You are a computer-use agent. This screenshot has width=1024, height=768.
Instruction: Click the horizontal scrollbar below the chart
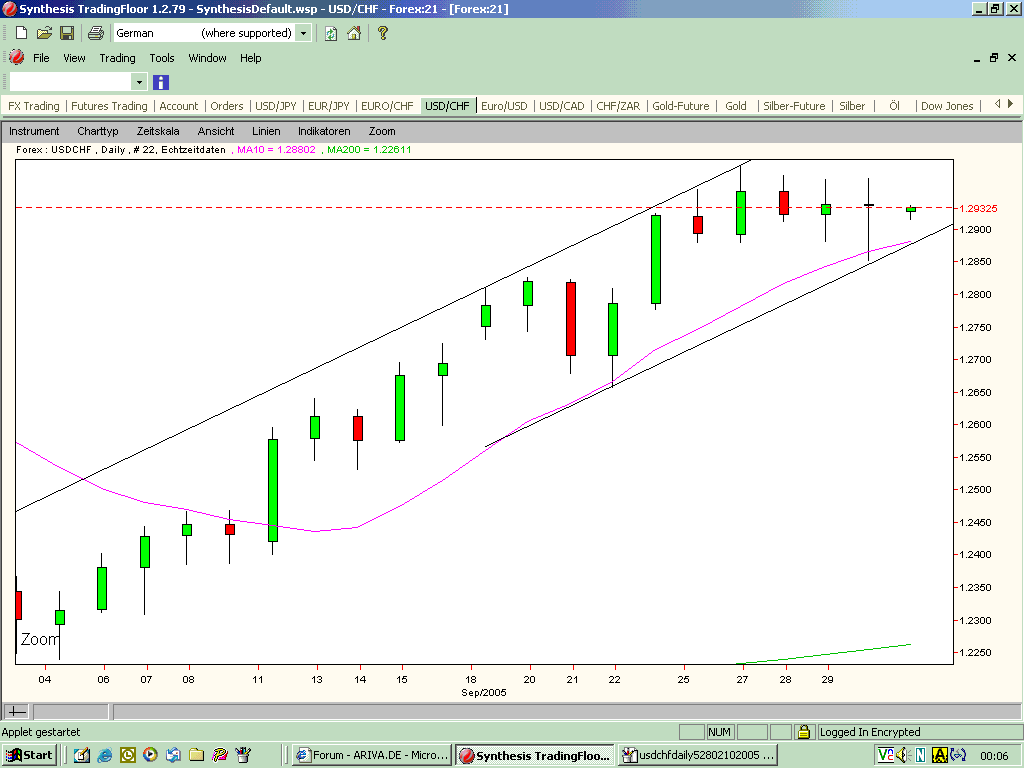[x=567, y=711]
